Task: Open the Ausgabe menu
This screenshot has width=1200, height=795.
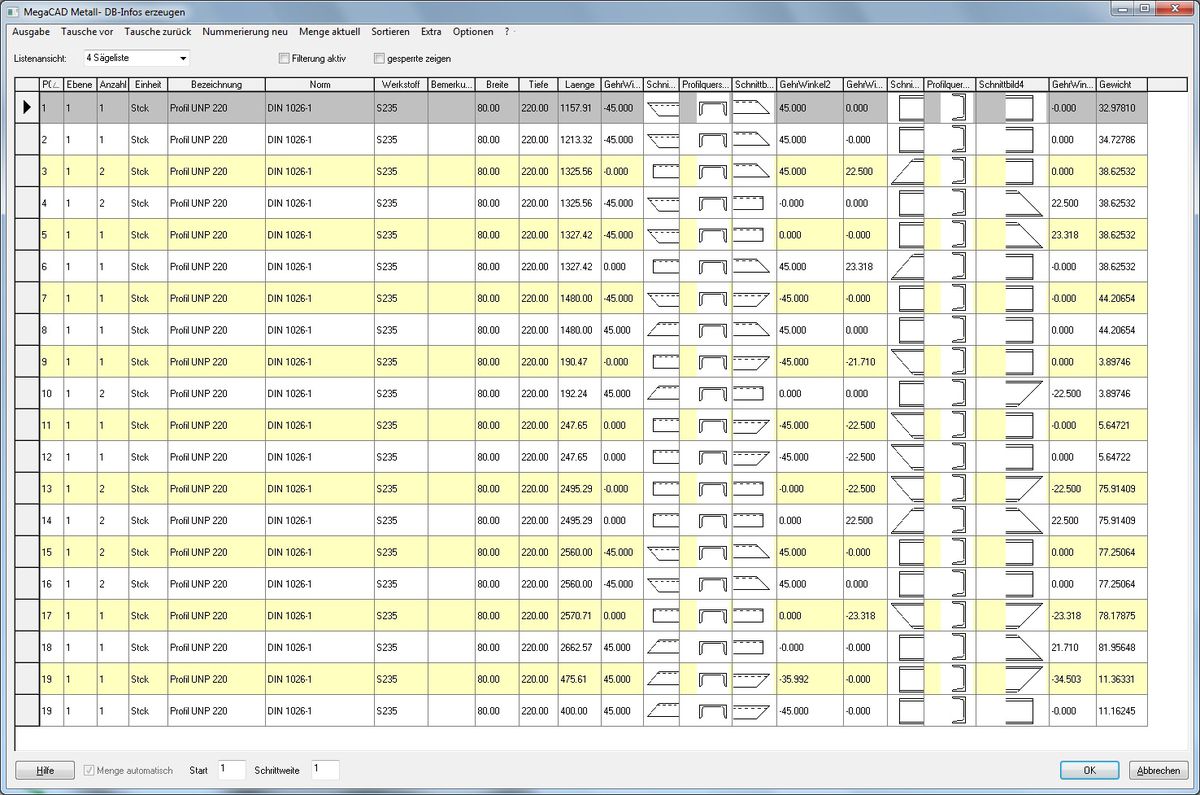Action: pyautogui.click(x=31, y=32)
